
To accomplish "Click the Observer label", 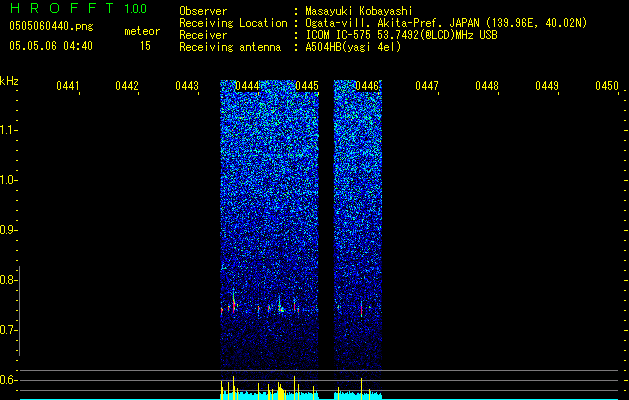I will tap(203, 11).
